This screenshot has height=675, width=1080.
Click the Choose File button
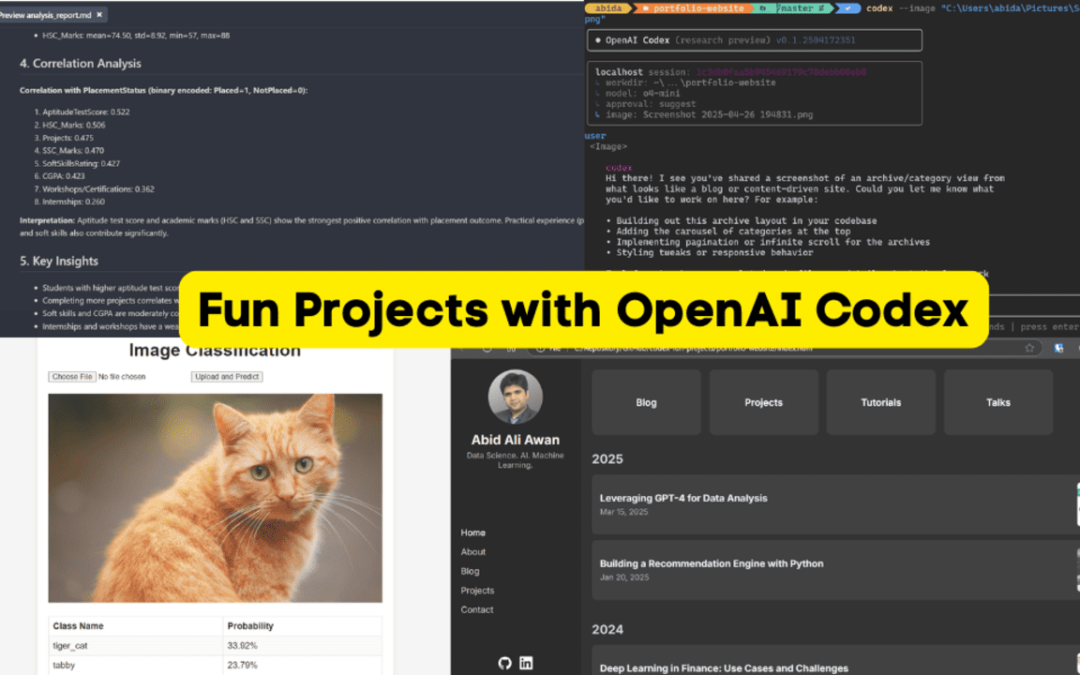72,377
